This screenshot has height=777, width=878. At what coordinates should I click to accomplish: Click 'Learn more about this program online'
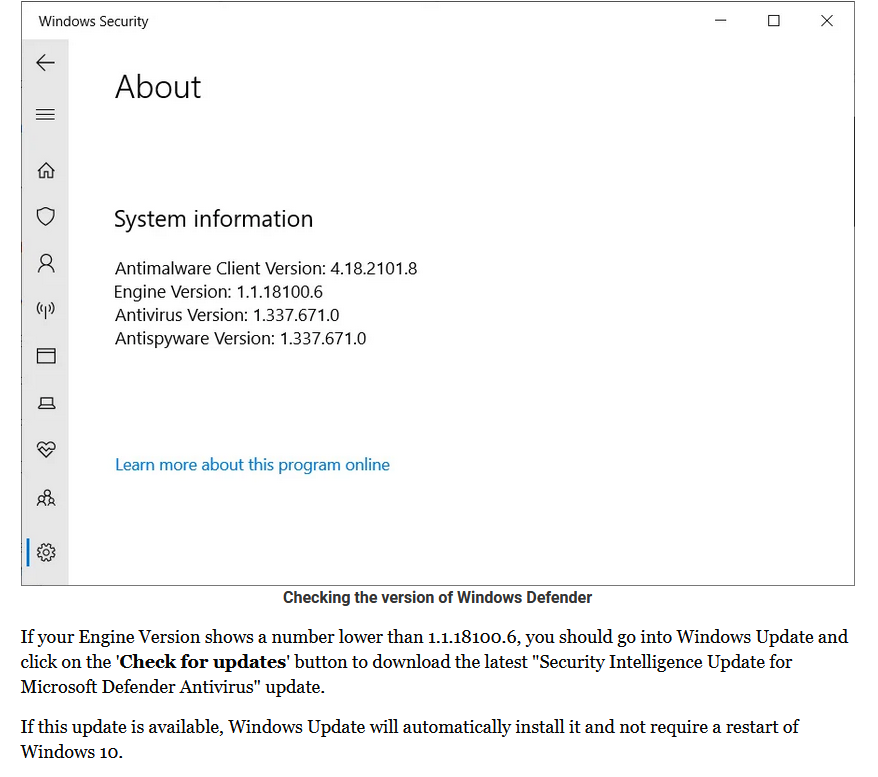[x=252, y=465]
